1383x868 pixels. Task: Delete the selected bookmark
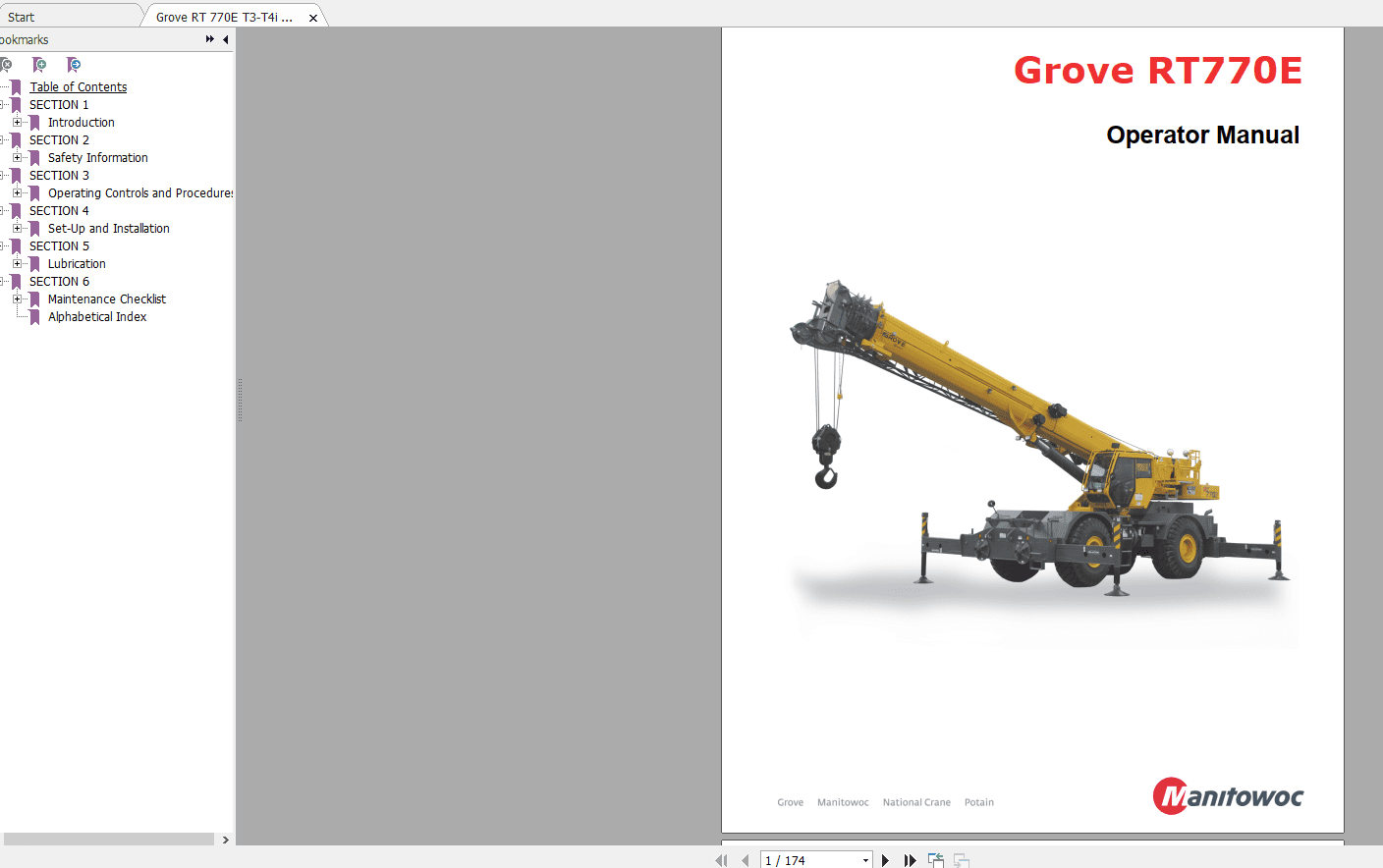(7, 65)
